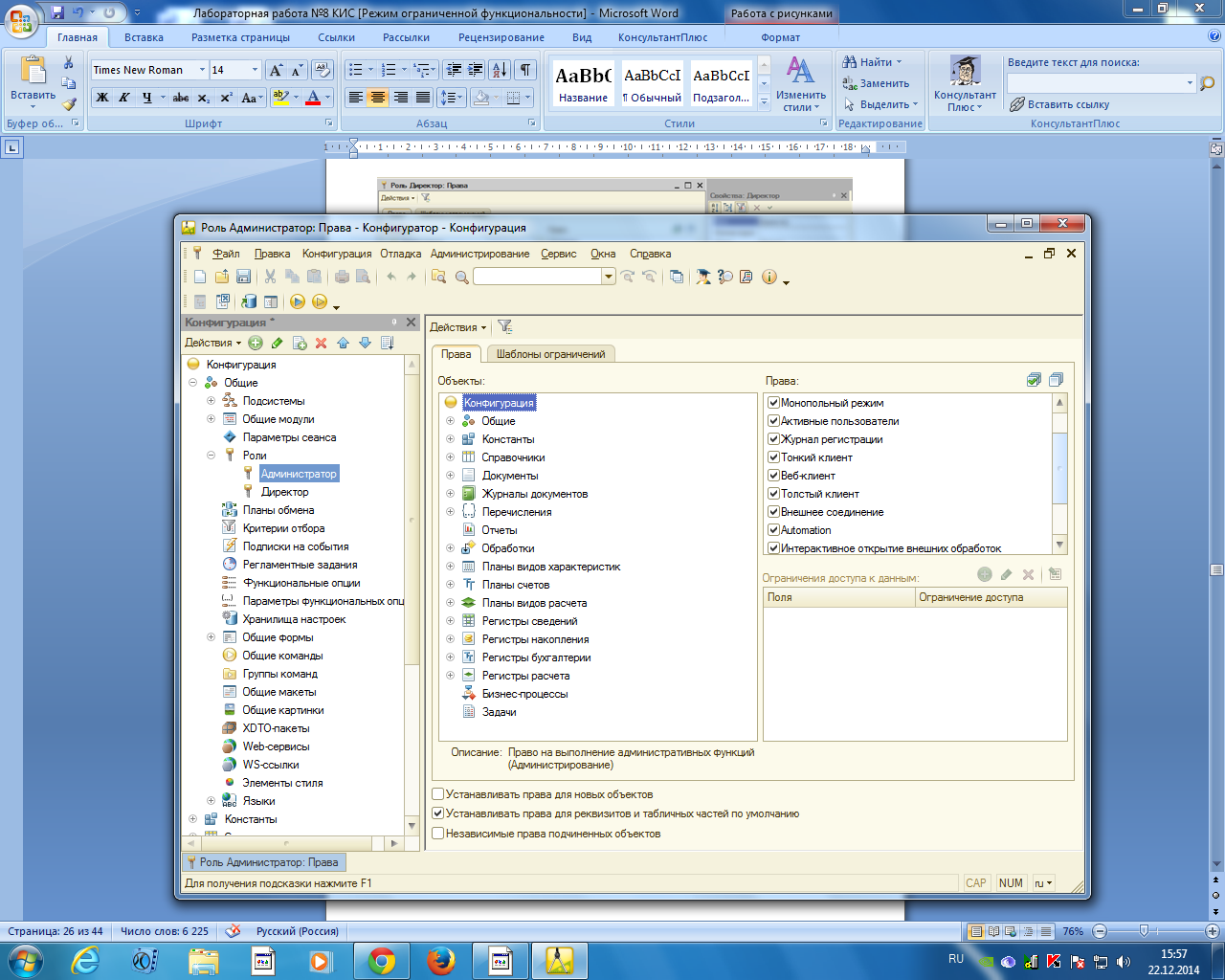Toggle Внешнее соединение checkbox
Image resolution: width=1225 pixels, height=980 pixels.
[x=773, y=512]
